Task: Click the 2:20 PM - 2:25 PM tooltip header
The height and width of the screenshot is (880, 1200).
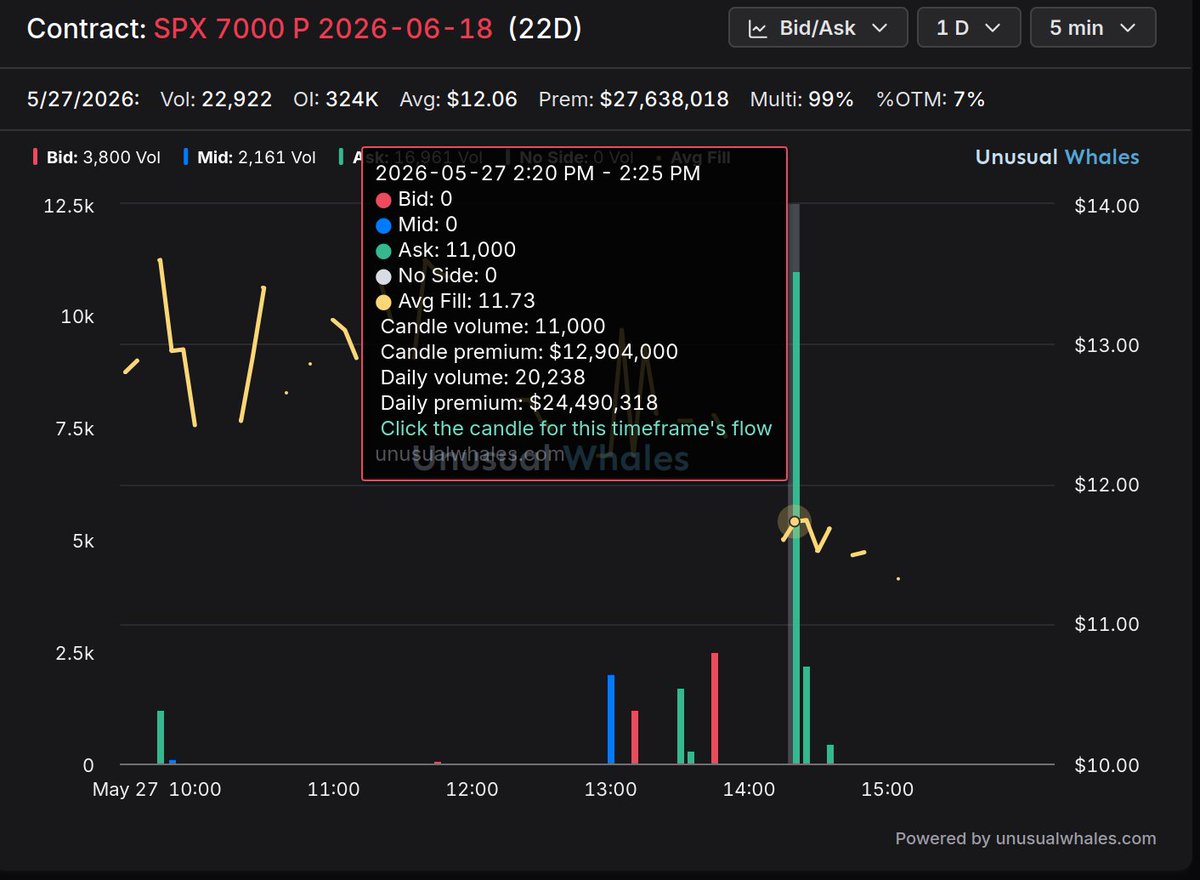Action: coord(538,172)
